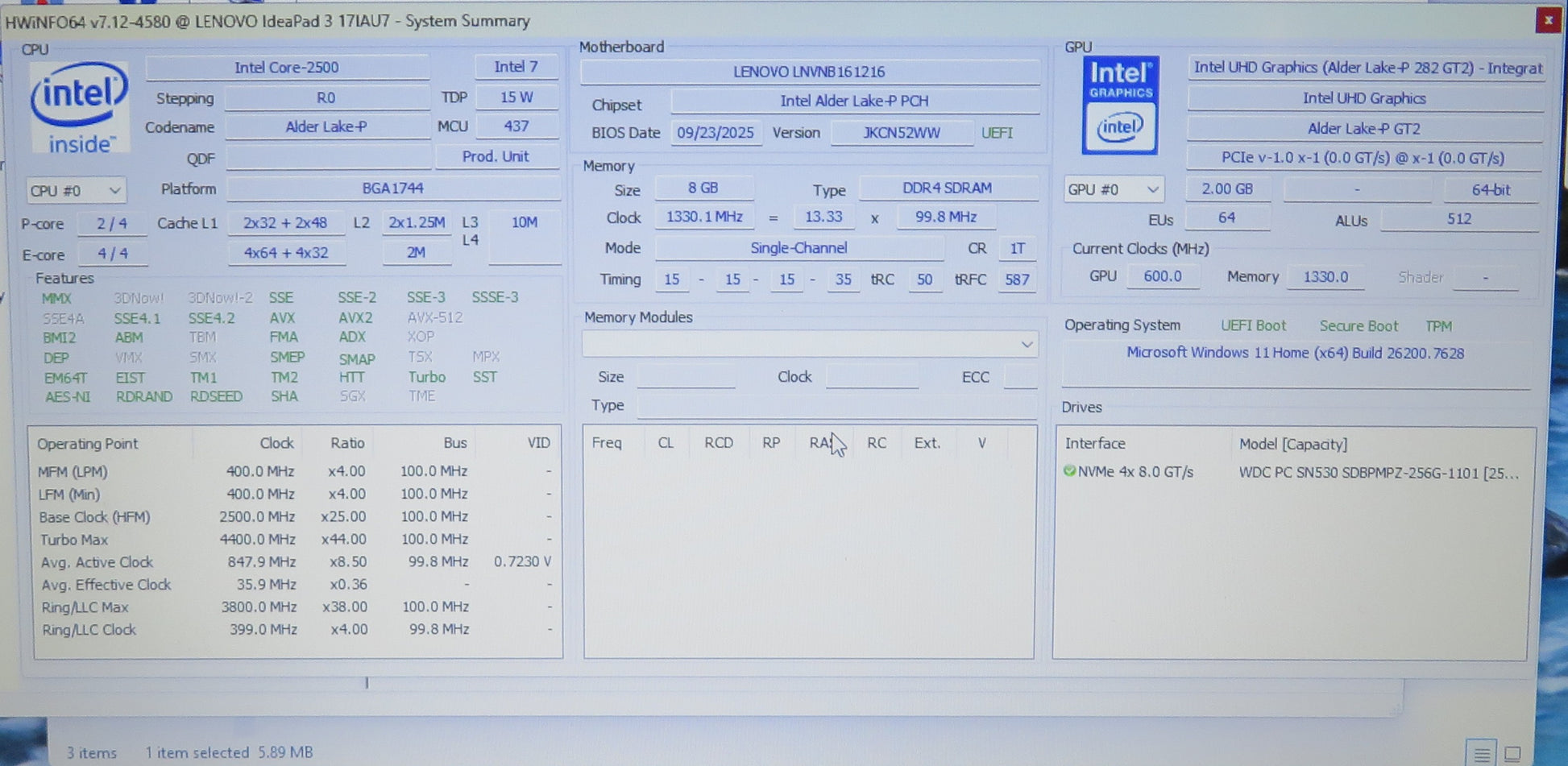Select the Base Clock (HFM) row
The height and width of the screenshot is (766, 1568).
[x=94, y=517]
